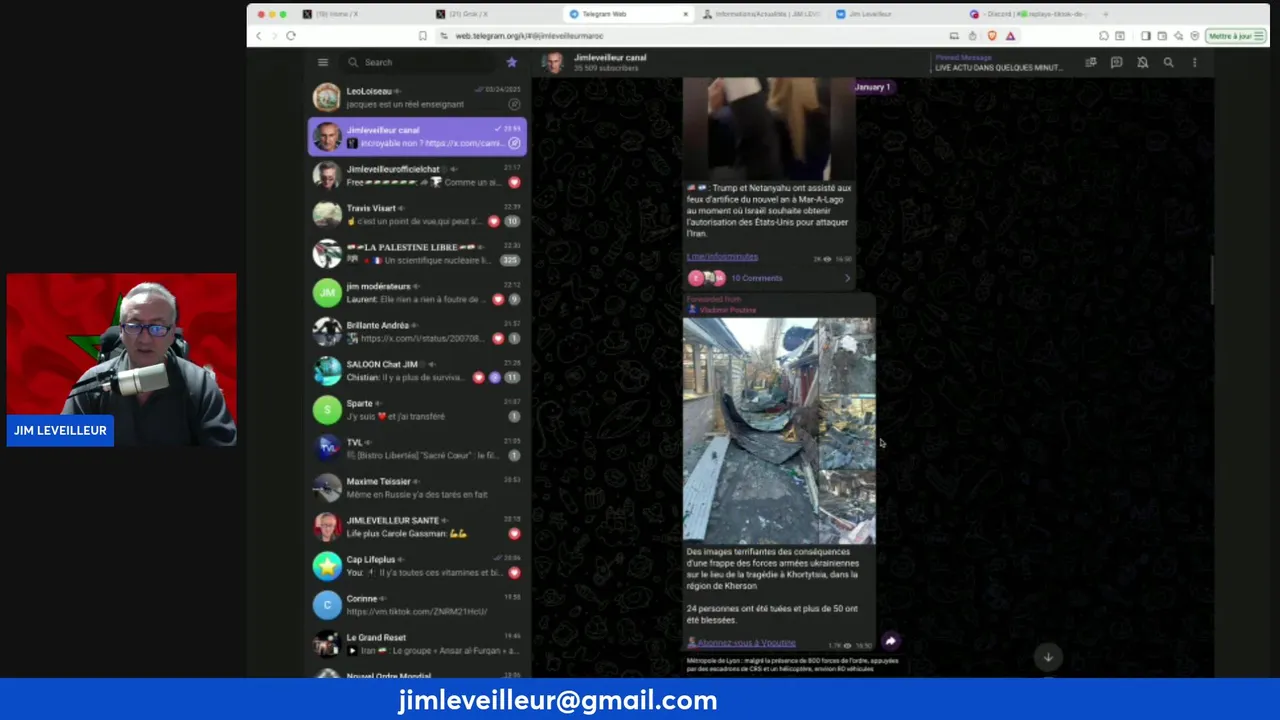Toggle the browser sidebar panel icon
The image size is (1280, 720).
coord(1146,36)
